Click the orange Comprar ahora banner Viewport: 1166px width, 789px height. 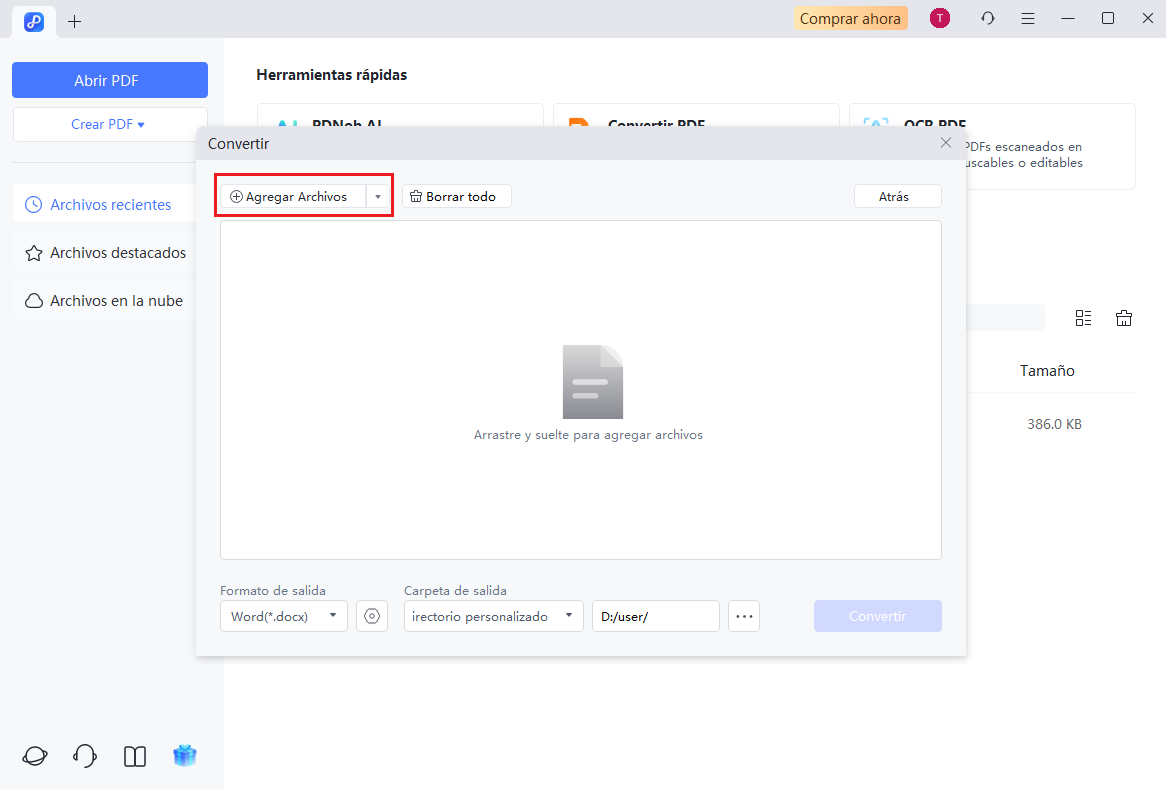pos(850,17)
